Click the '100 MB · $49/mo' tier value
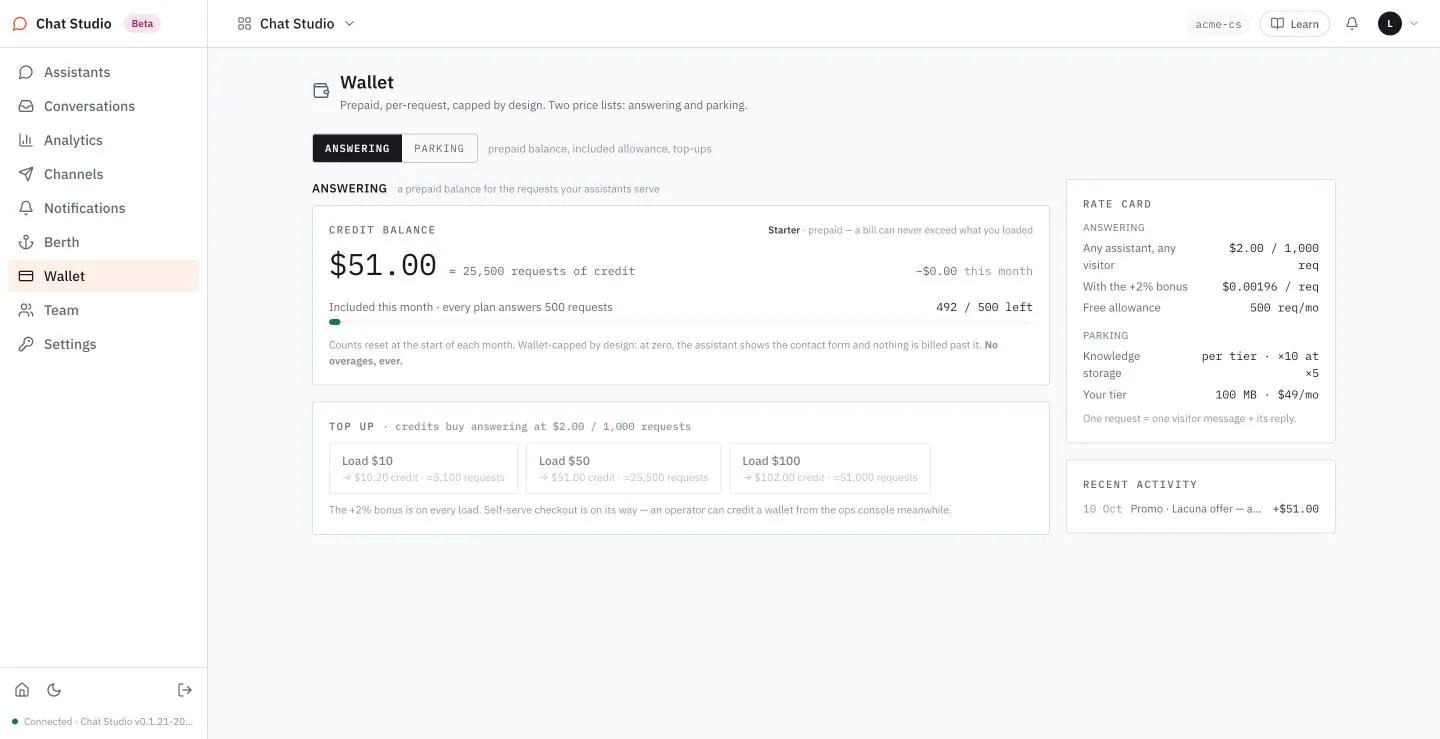Viewport: 1440px width, 739px height. 1267,395
